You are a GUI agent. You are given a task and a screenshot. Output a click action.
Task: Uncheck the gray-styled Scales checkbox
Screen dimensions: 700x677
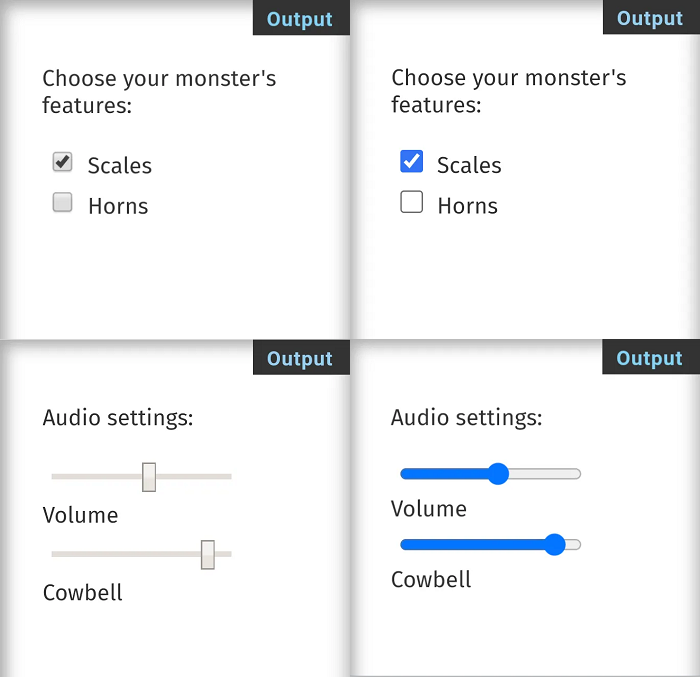pyautogui.click(x=62, y=162)
